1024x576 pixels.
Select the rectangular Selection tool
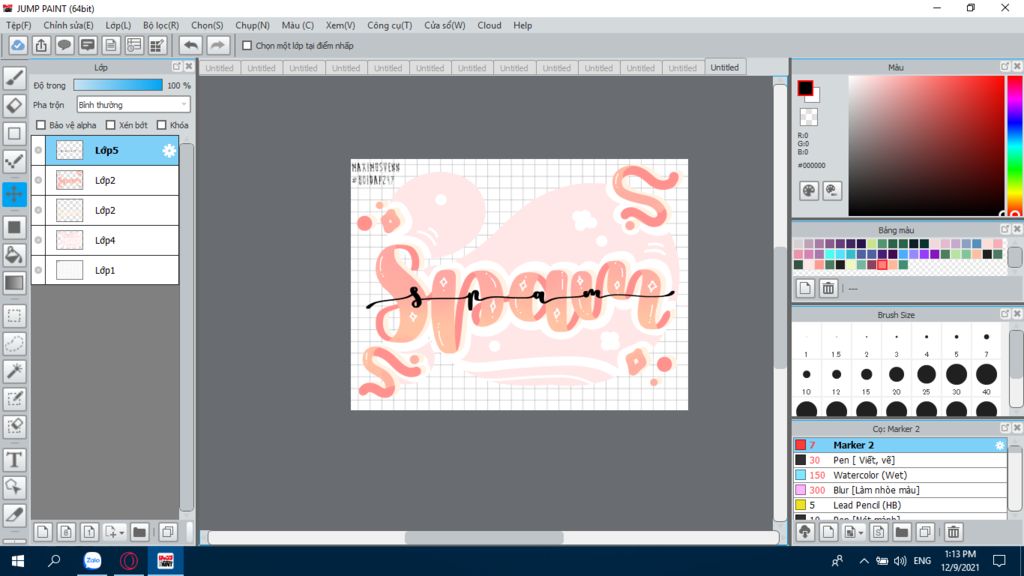[14, 316]
